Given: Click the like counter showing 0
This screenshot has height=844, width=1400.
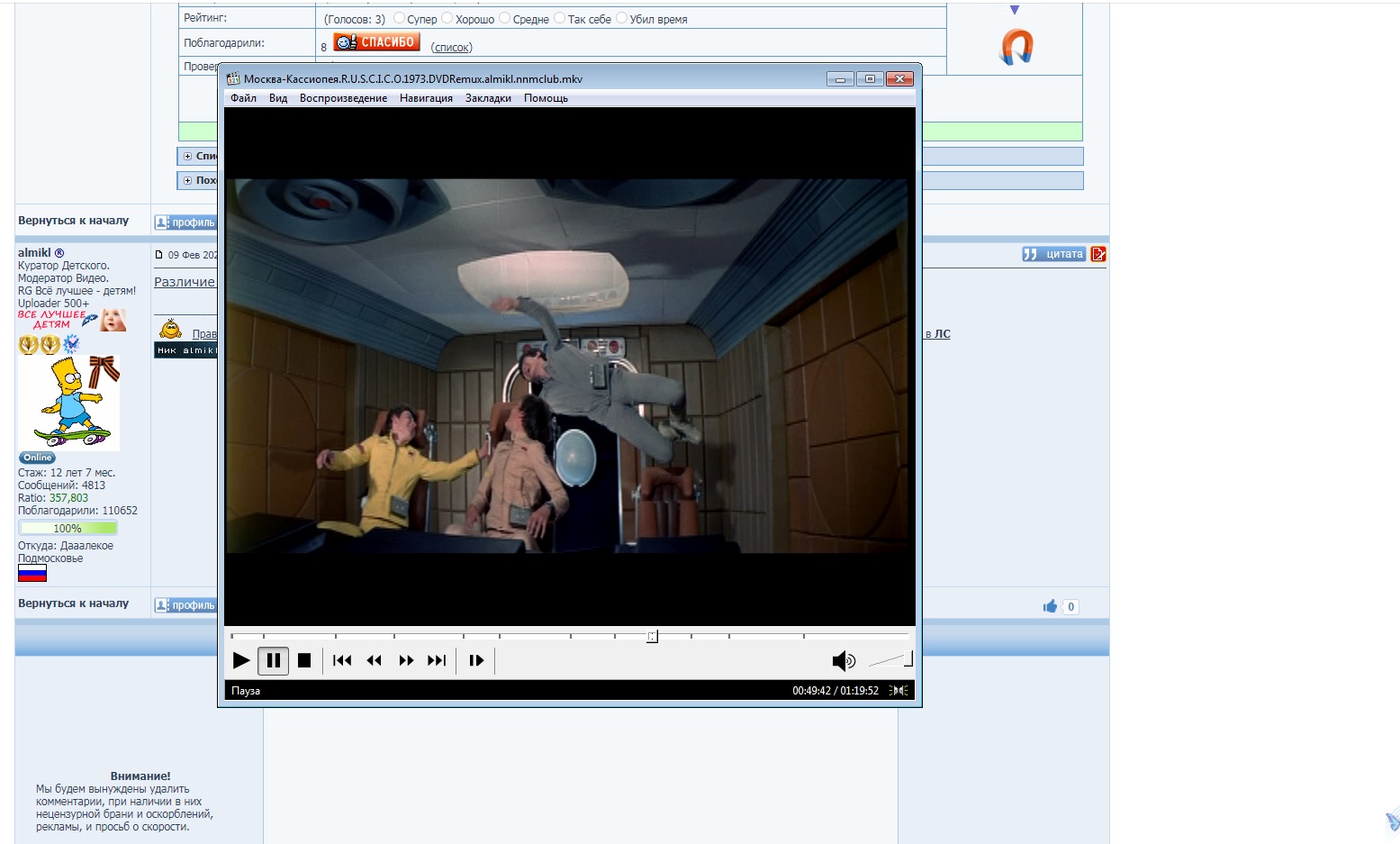Looking at the screenshot, I should coord(1070,606).
